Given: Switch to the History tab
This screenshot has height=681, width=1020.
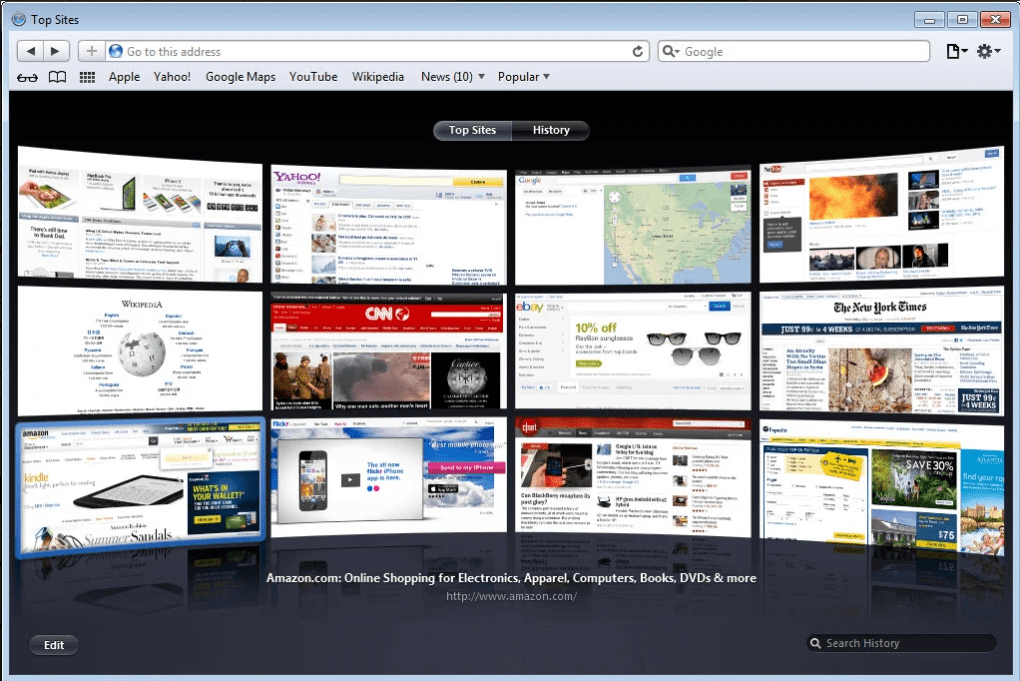Looking at the screenshot, I should coord(551,130).
